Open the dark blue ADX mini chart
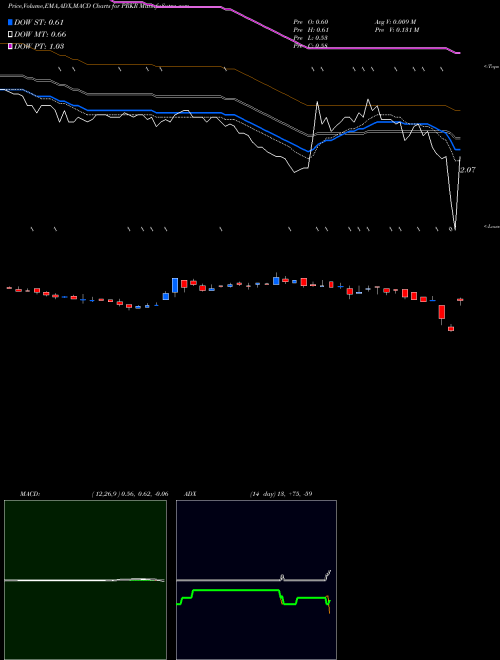 coord(256,580)
